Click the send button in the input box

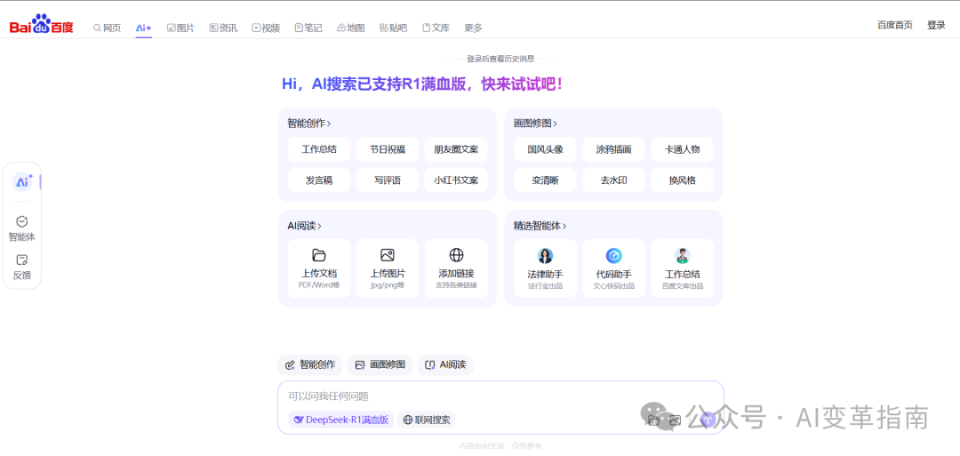point(707,419)
